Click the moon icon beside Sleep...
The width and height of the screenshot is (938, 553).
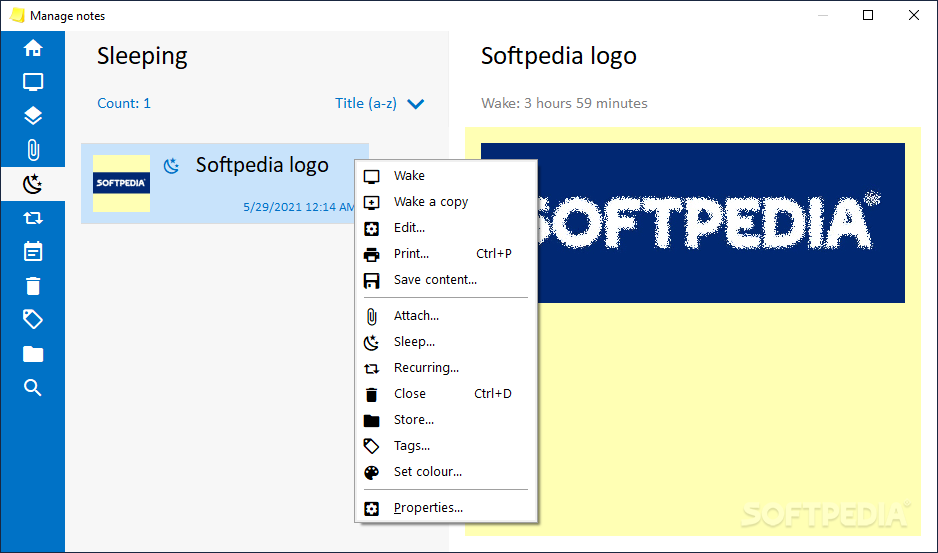371,342
